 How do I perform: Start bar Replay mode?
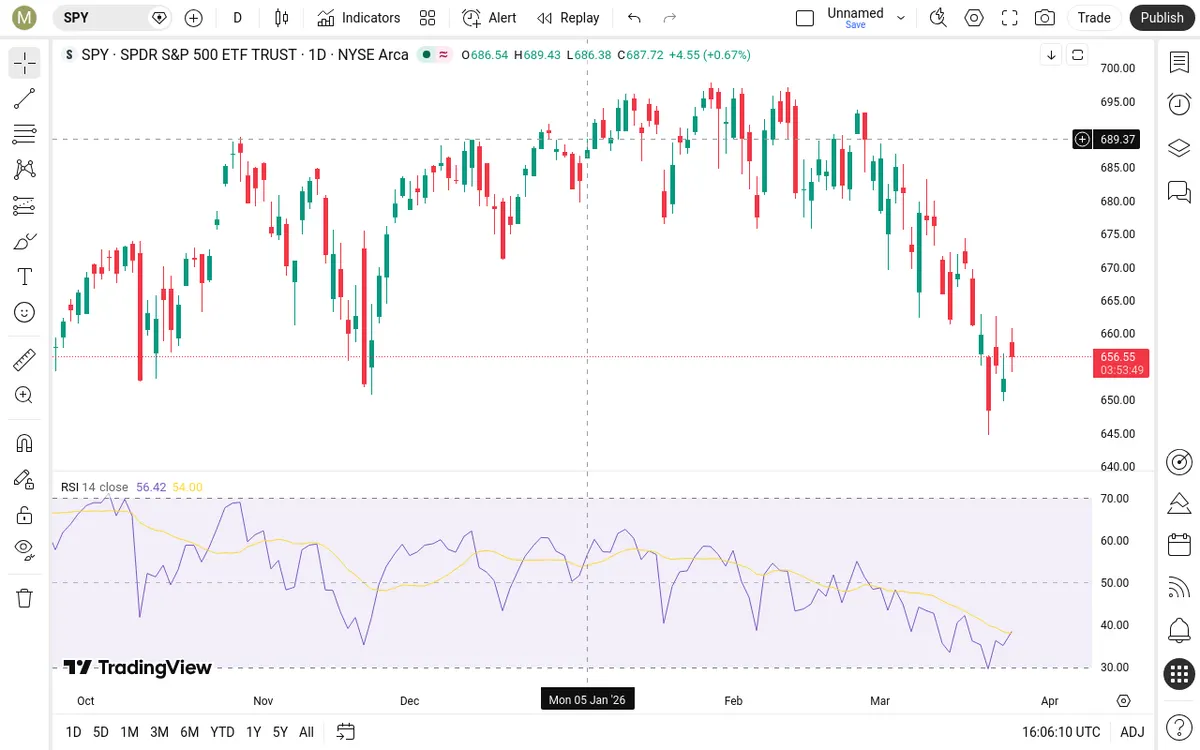568,18
